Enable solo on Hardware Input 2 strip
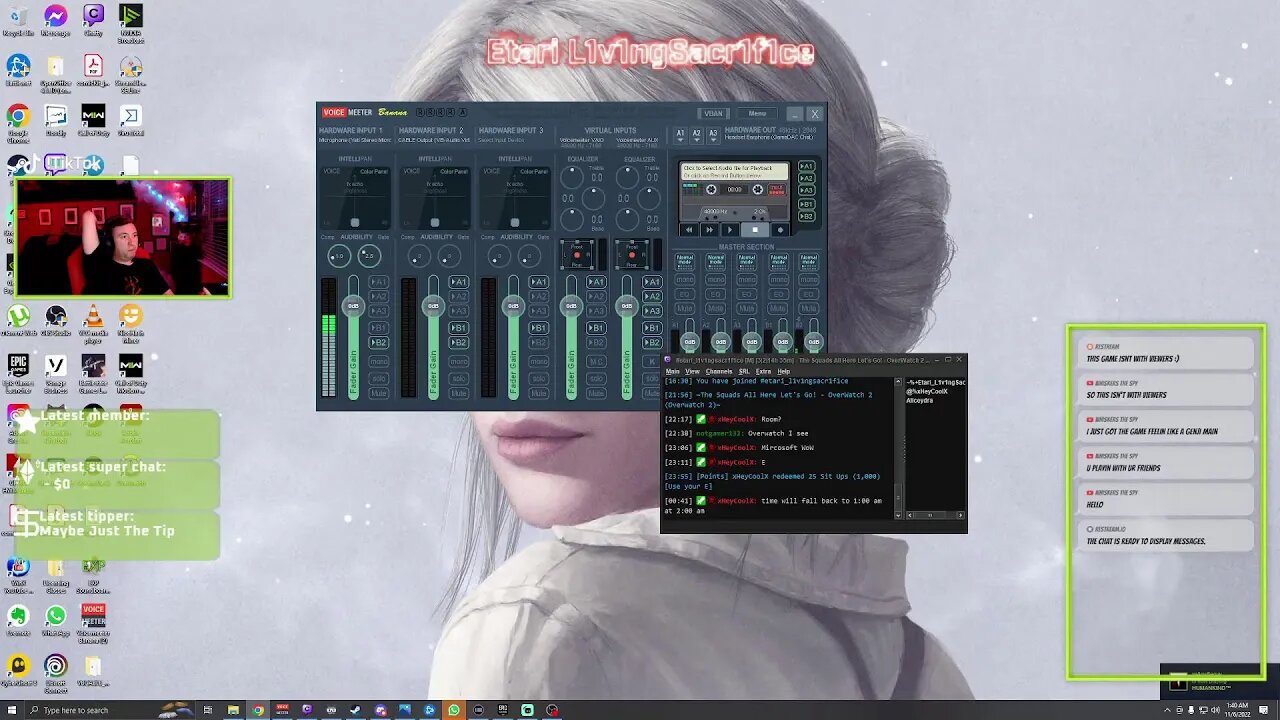The height and width of the screenshot is (720, 1280). [458, 378]
